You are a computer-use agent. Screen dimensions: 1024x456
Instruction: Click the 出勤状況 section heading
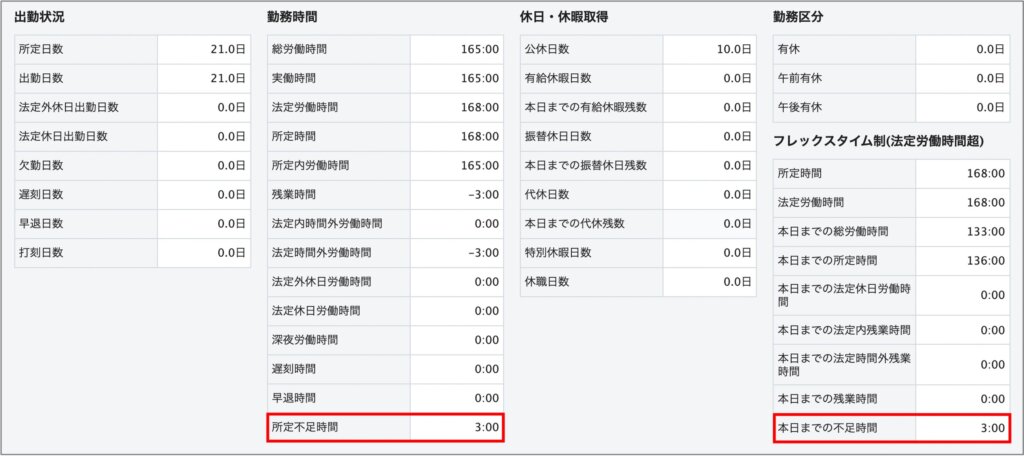(41, 17)
